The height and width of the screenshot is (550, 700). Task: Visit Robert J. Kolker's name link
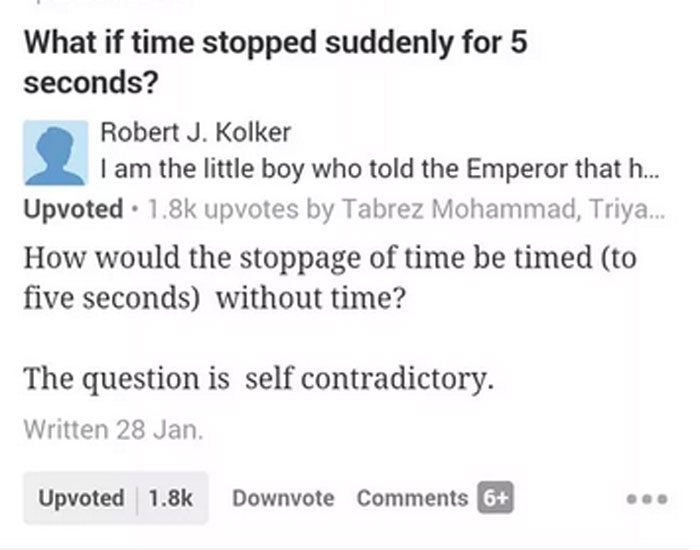pyautogui.click(x=196, y=133)
